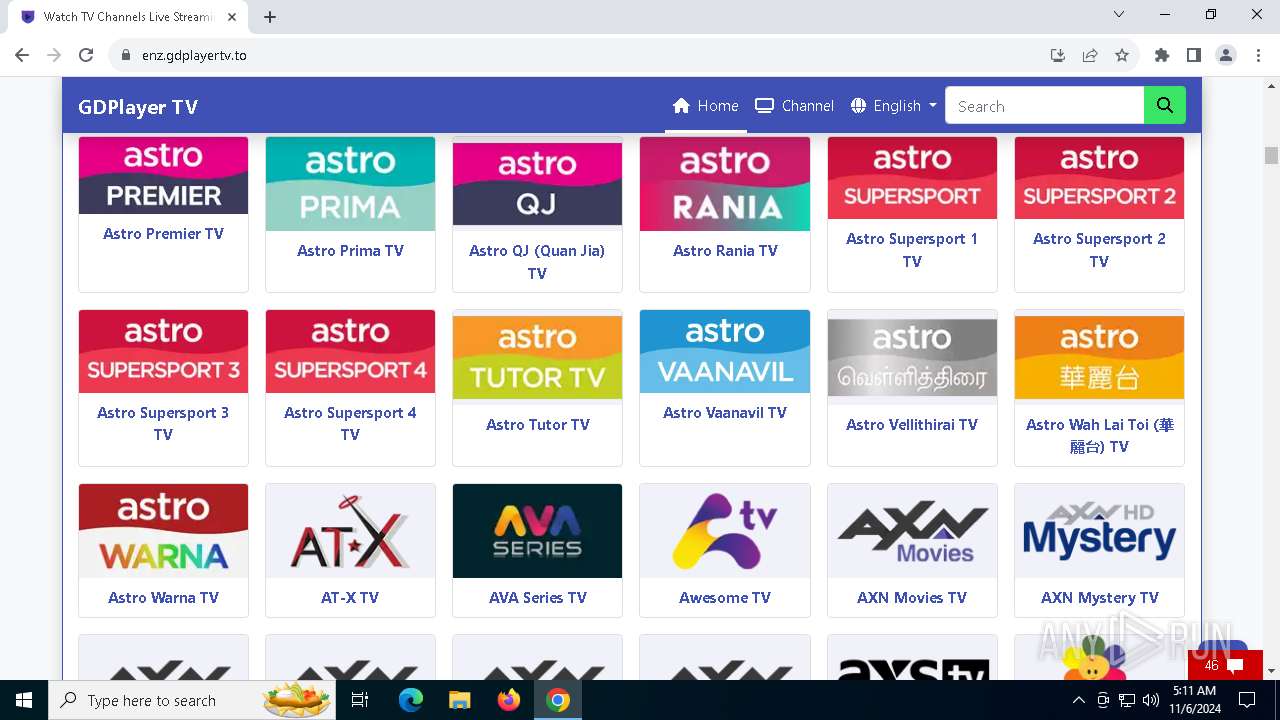
Task: Launch Firefox from taskbar
Action: pyautogui.click(x=509, y=700)
